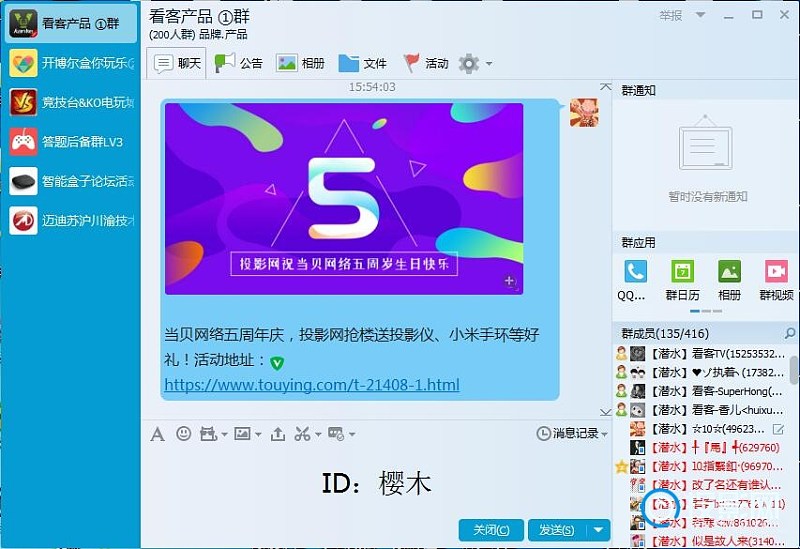The height and width of the screenshot is (549, 800).
Task: Expand the arrow beside the settings gear
Action: (489, 64)
